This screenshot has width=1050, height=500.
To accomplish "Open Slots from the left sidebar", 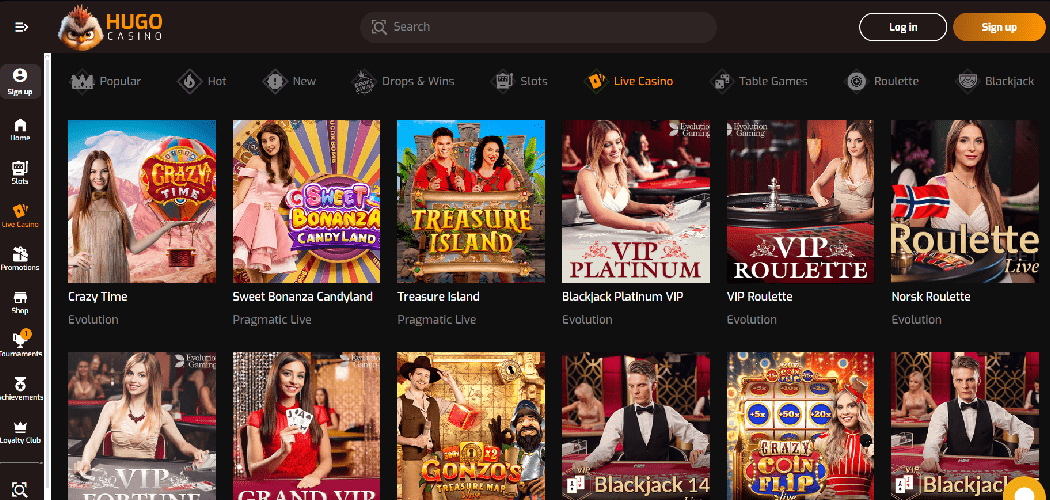I will (21, 172).
